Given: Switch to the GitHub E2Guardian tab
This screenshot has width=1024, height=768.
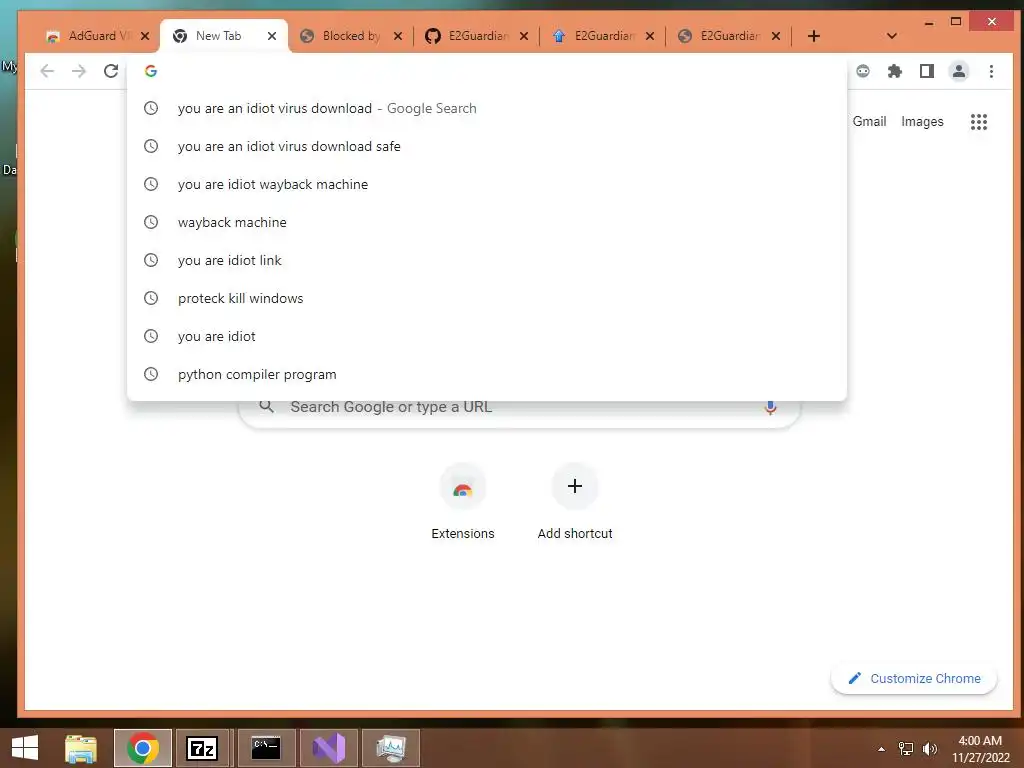Looking at the screenshot, I should click(x=477, y=36).
